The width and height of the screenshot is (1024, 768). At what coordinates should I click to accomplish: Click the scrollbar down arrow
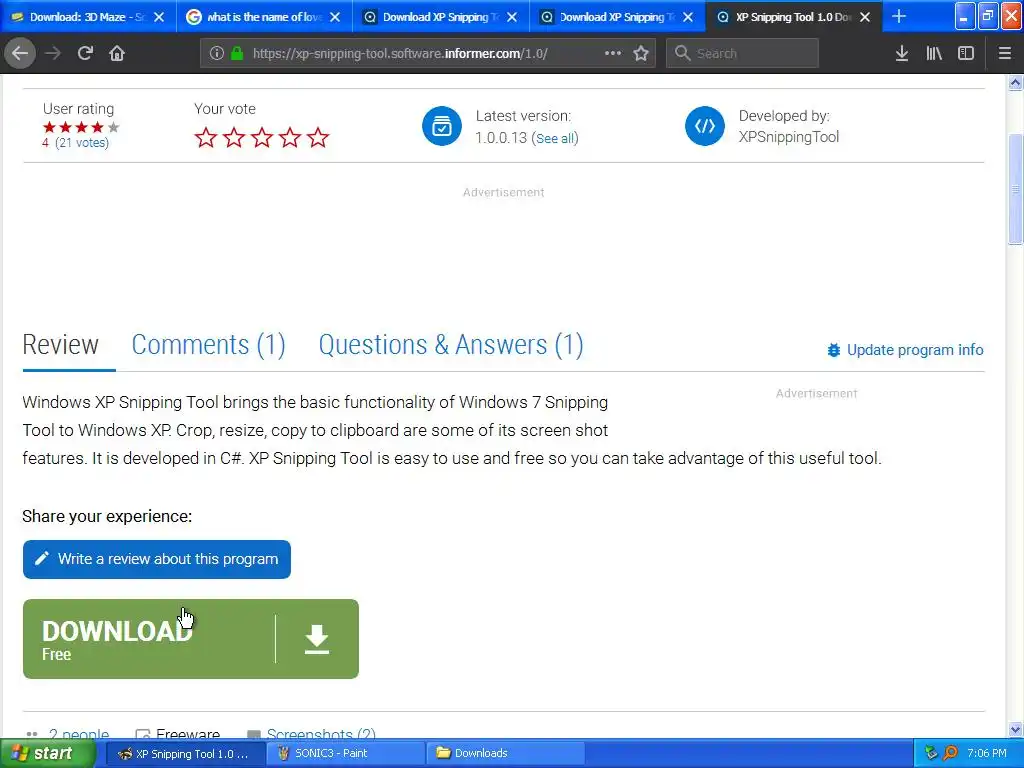(x=1015, y=729)
